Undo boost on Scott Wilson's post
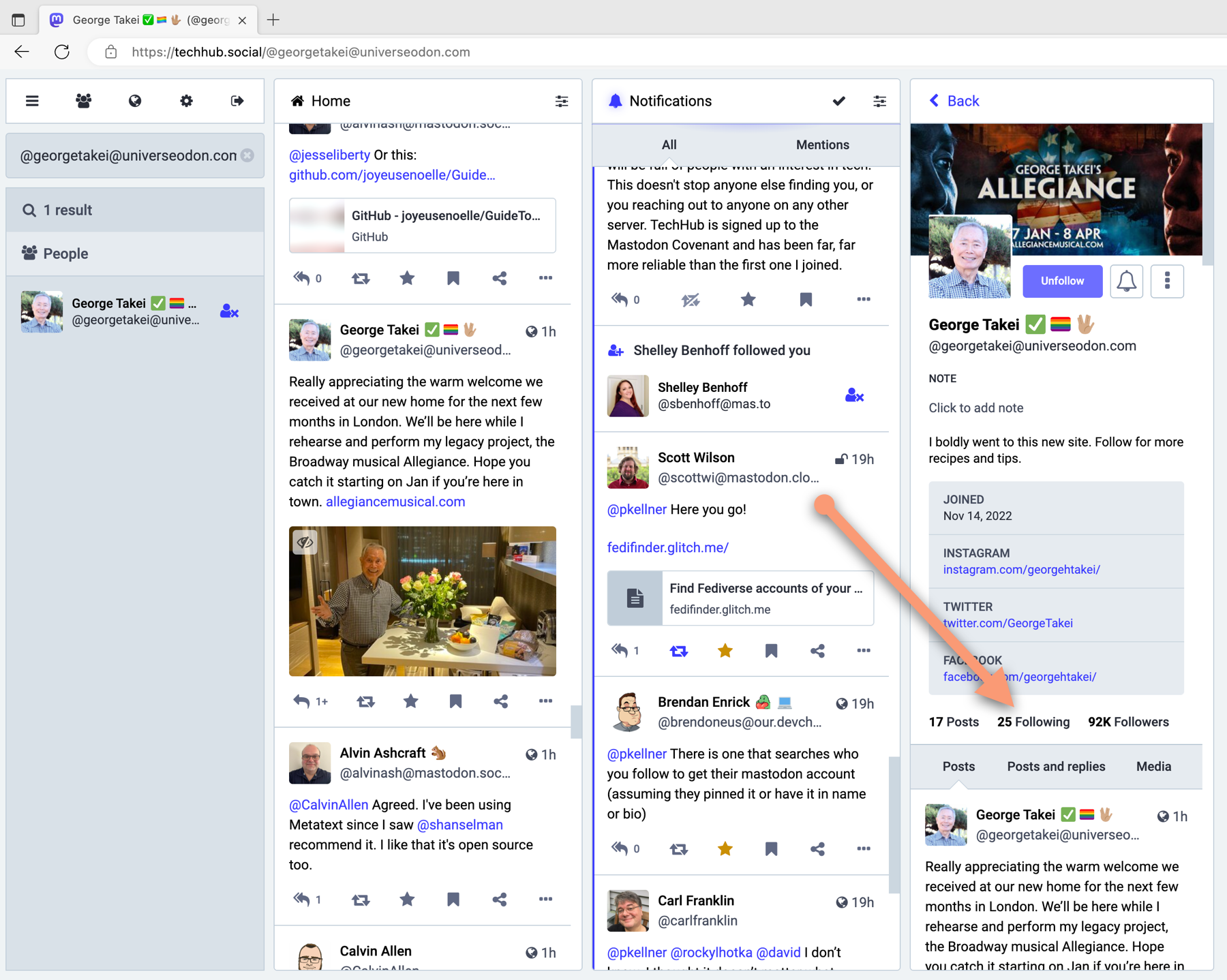 pos(679,651)
